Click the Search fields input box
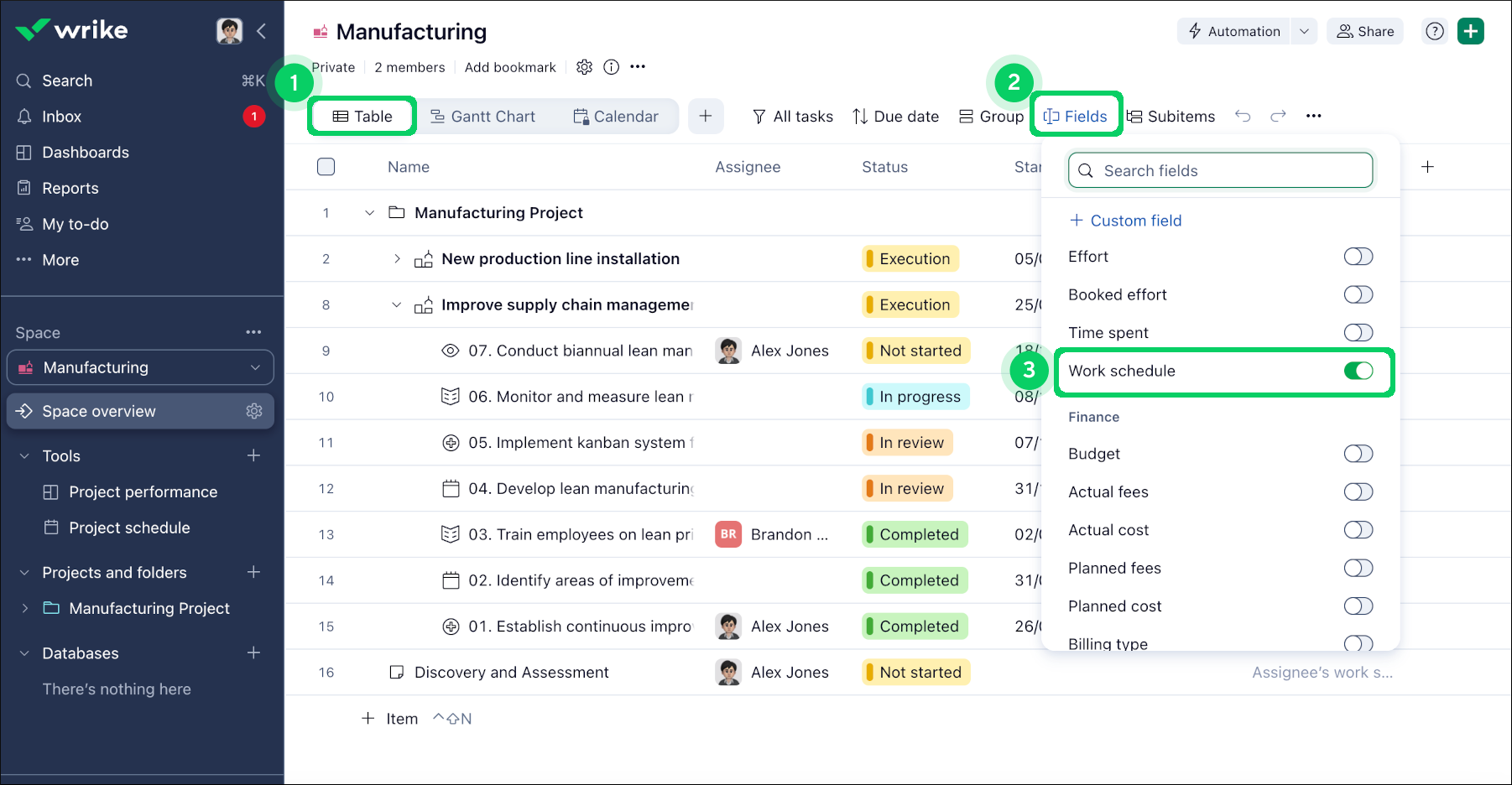This screenshot has width=1512, height=785. click(1220, 170)
